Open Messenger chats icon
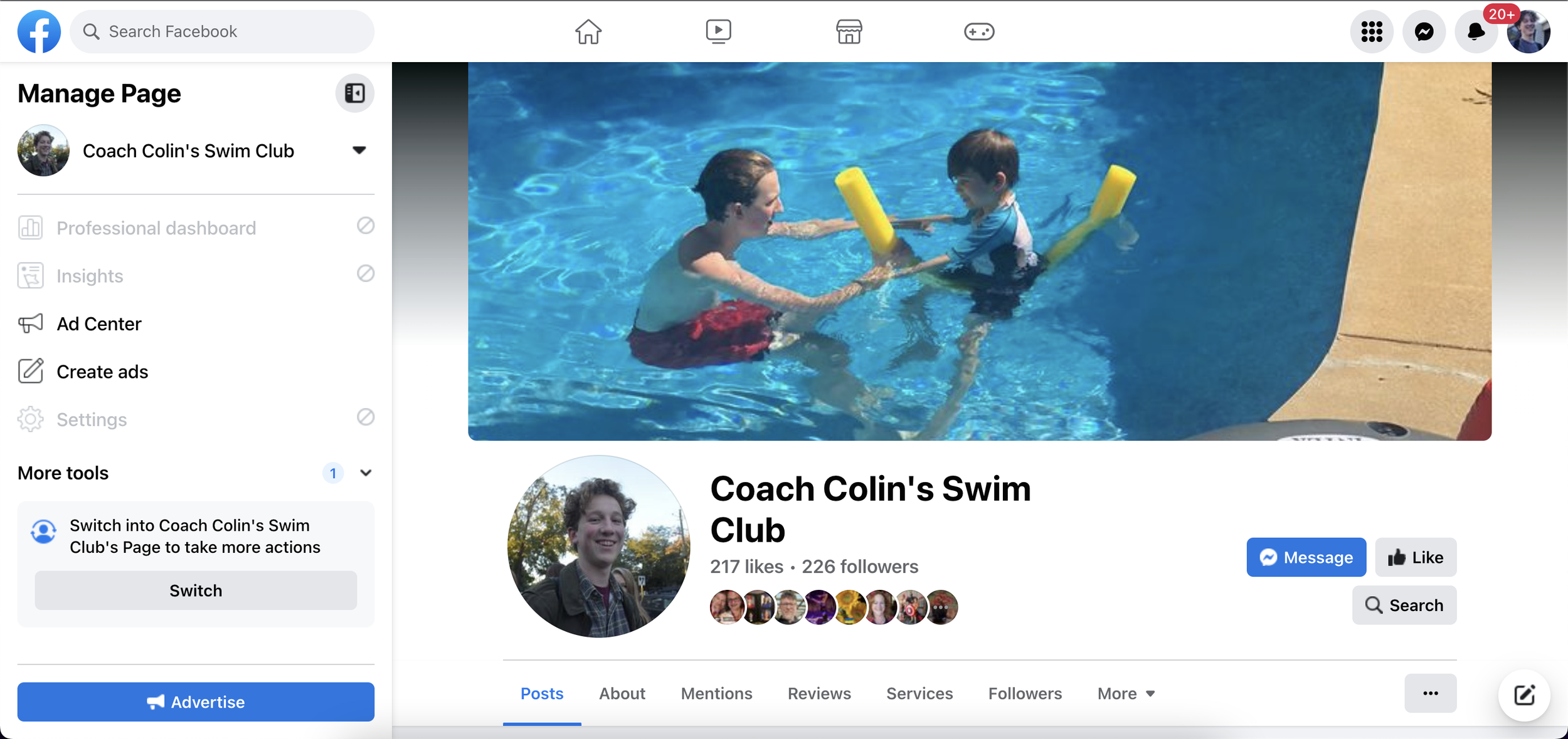Image resolution: width=1568 pixels, height=739 pixels. (1424, 31)
